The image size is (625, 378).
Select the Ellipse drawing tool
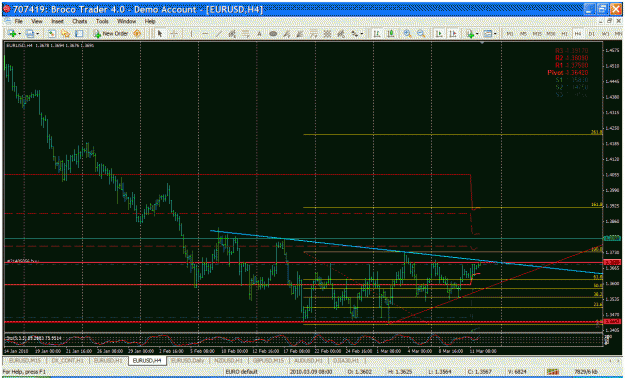[x=273, y=34]
